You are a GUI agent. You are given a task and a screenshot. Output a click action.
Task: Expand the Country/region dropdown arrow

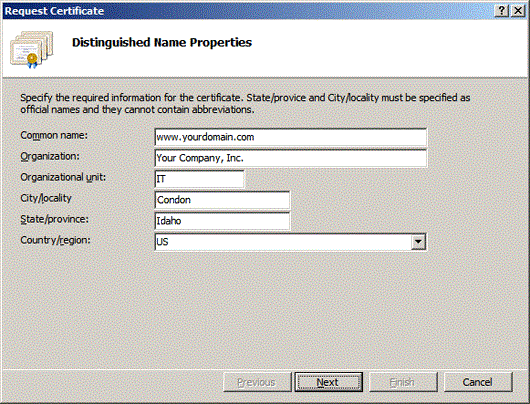(418, 242)
